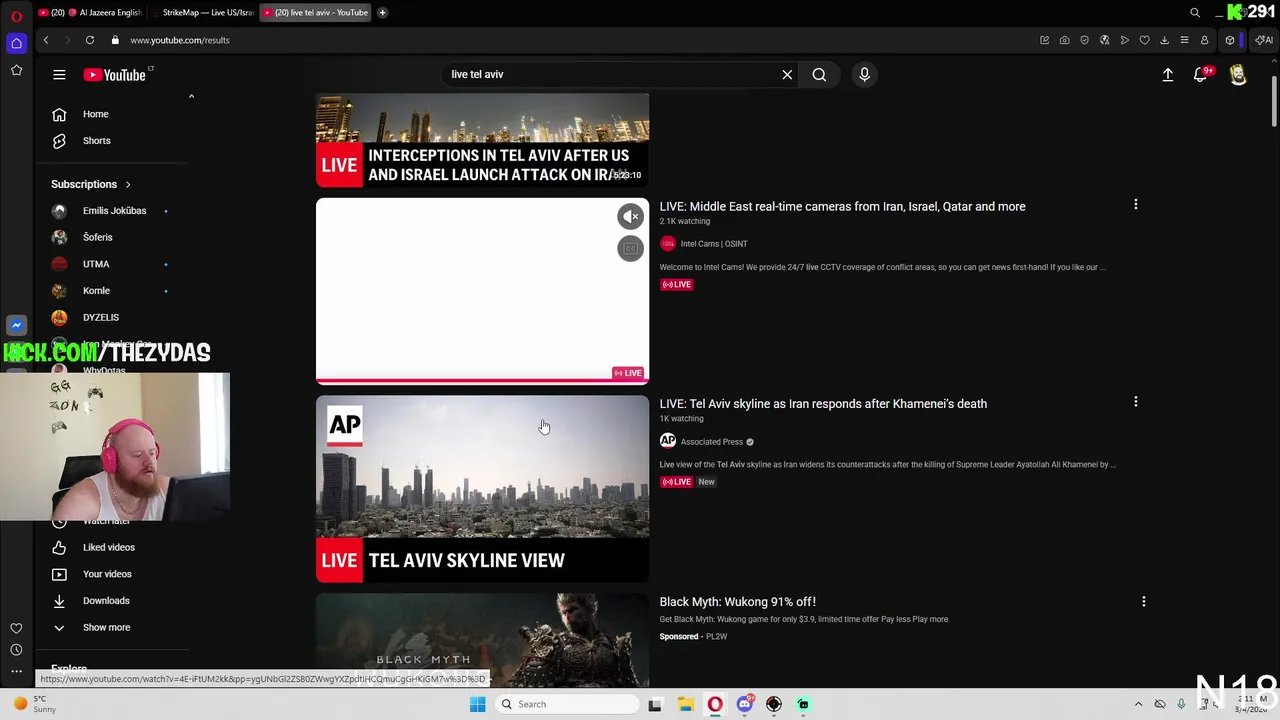Unmute the Middle East cameras preview
Screen dimensions: 1280x720
click(x=630, y=216)
